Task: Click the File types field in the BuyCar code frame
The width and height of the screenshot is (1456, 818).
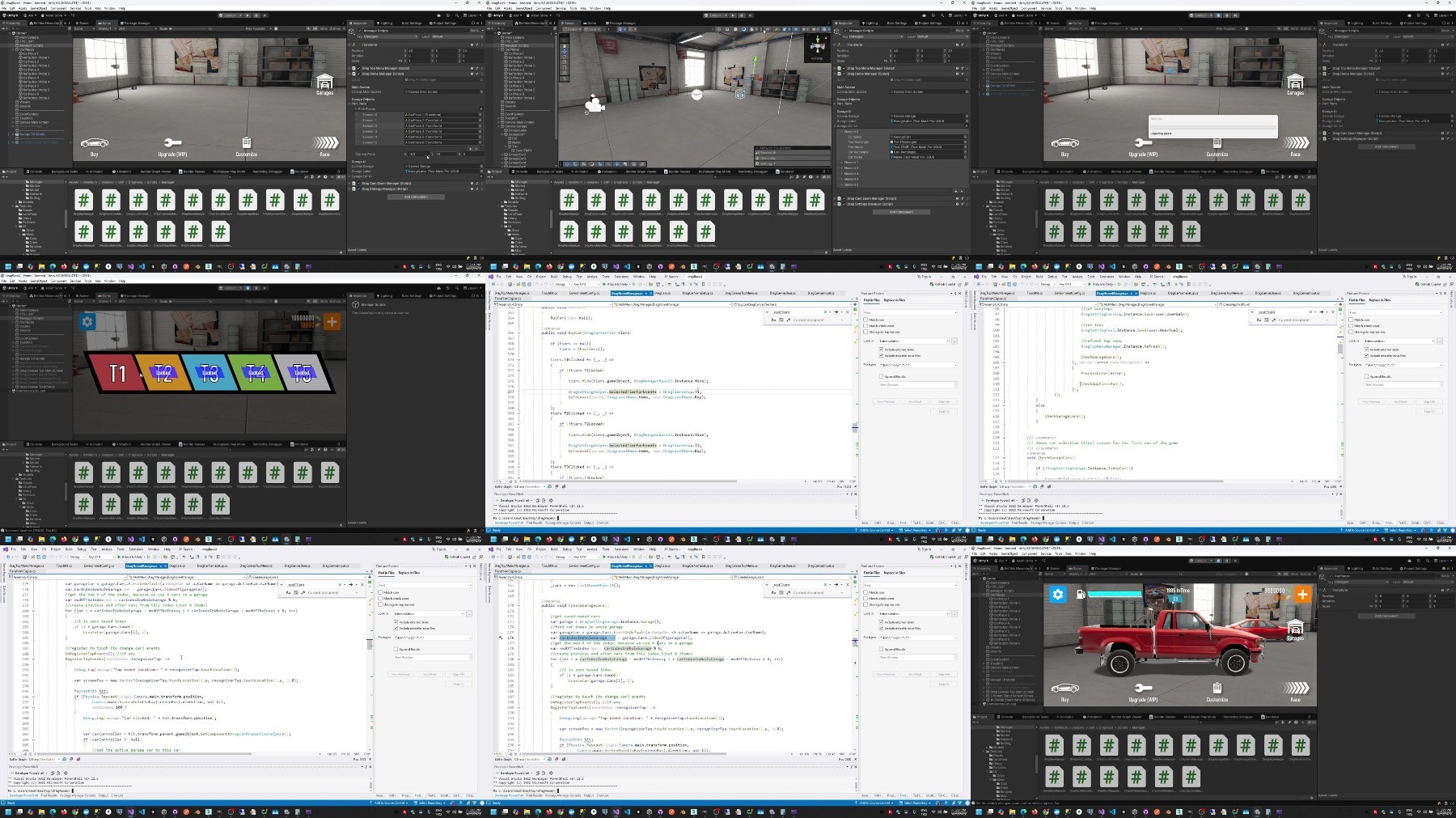Action: pyautogui.click(x=917, y=365)
